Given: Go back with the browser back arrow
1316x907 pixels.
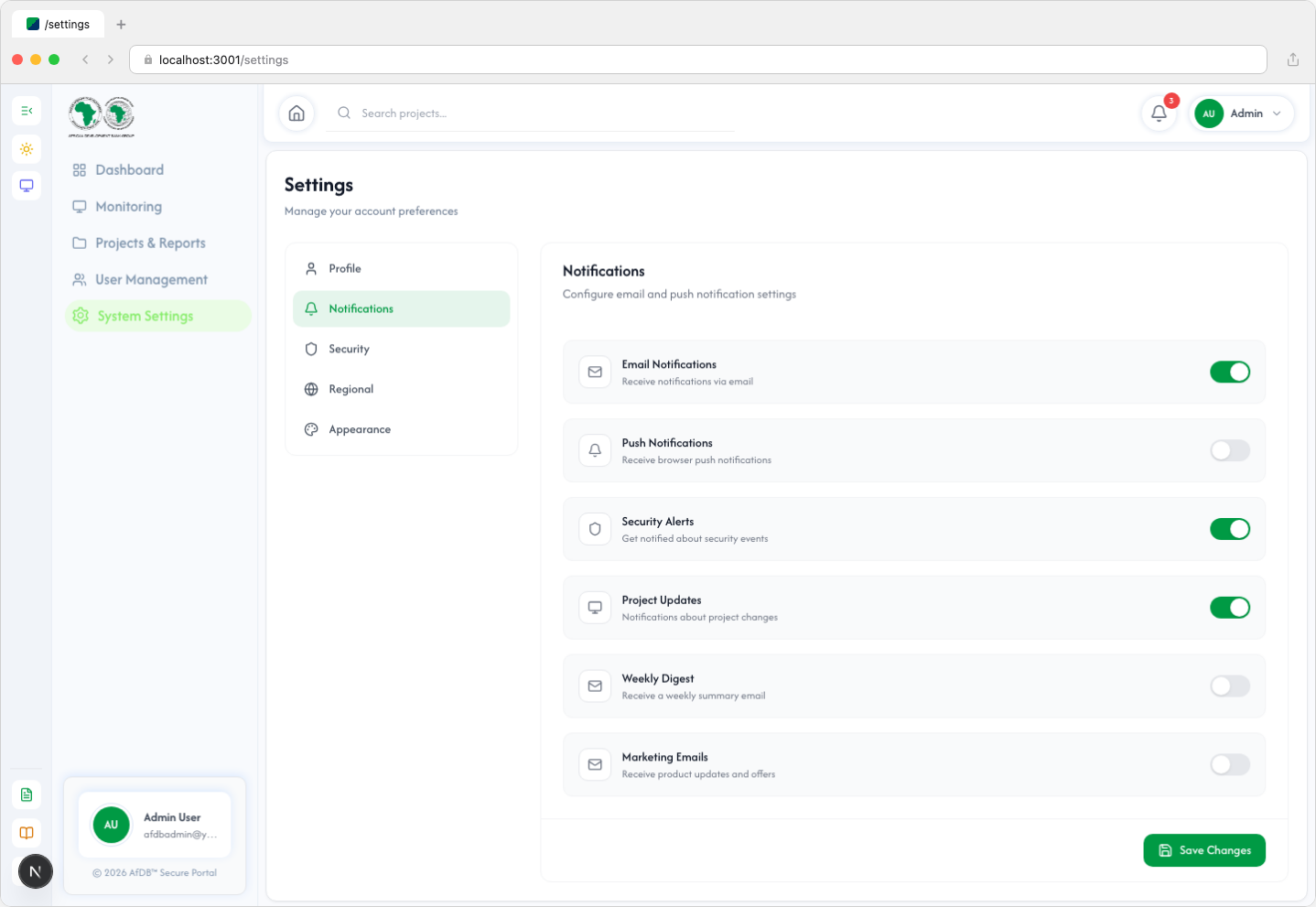Looking at the screenshot, I should pos(85,59).
